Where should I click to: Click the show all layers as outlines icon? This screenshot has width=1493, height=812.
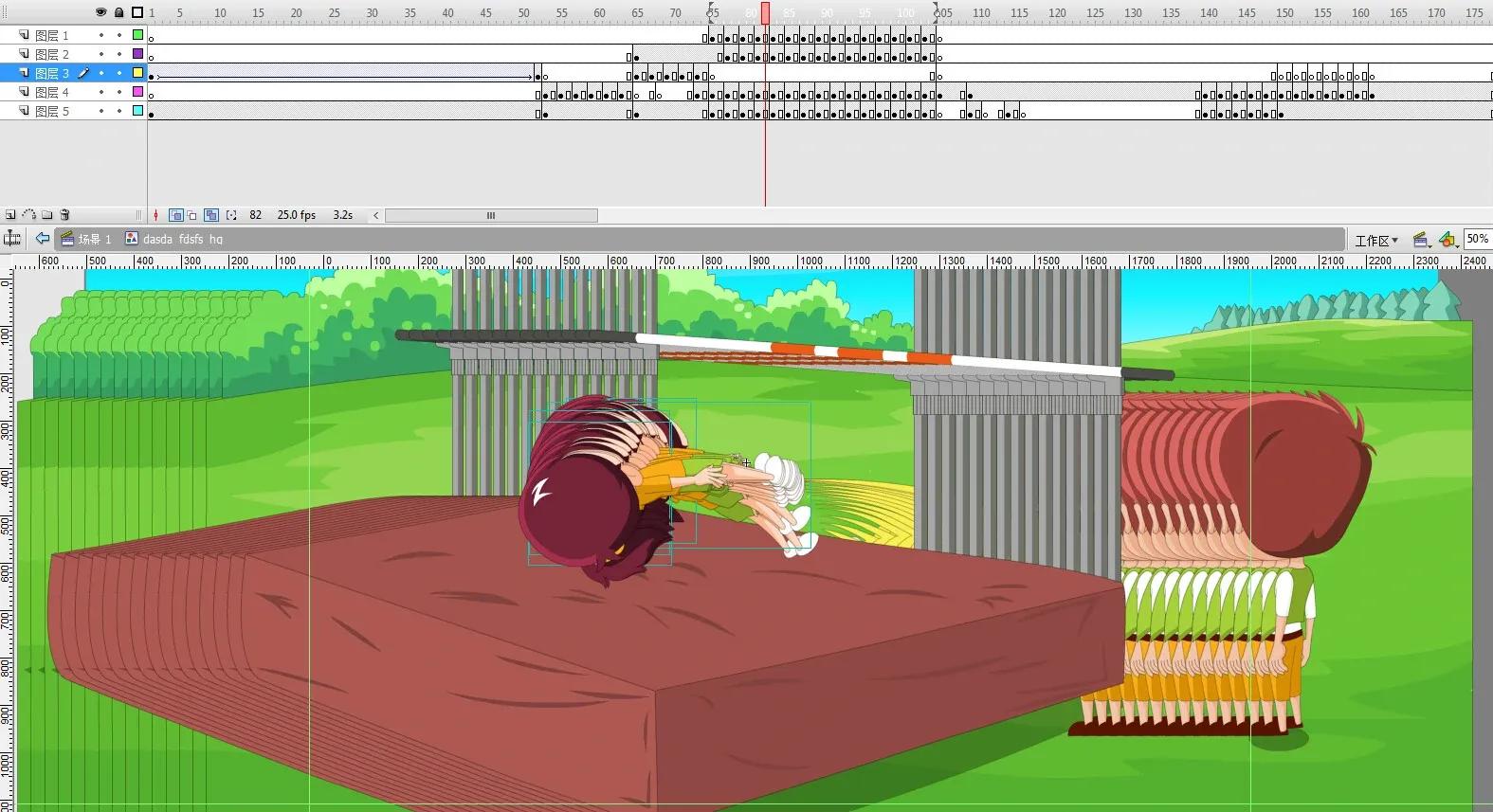point(137,12)
